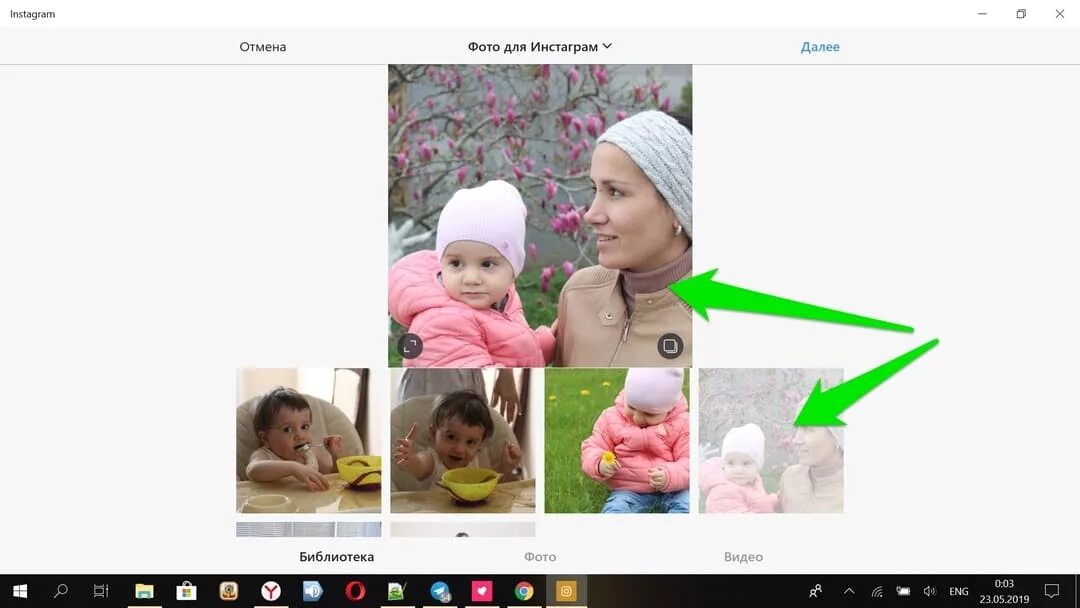Show hidden system tray icons
1080x608 pixels.
(849, 591)
